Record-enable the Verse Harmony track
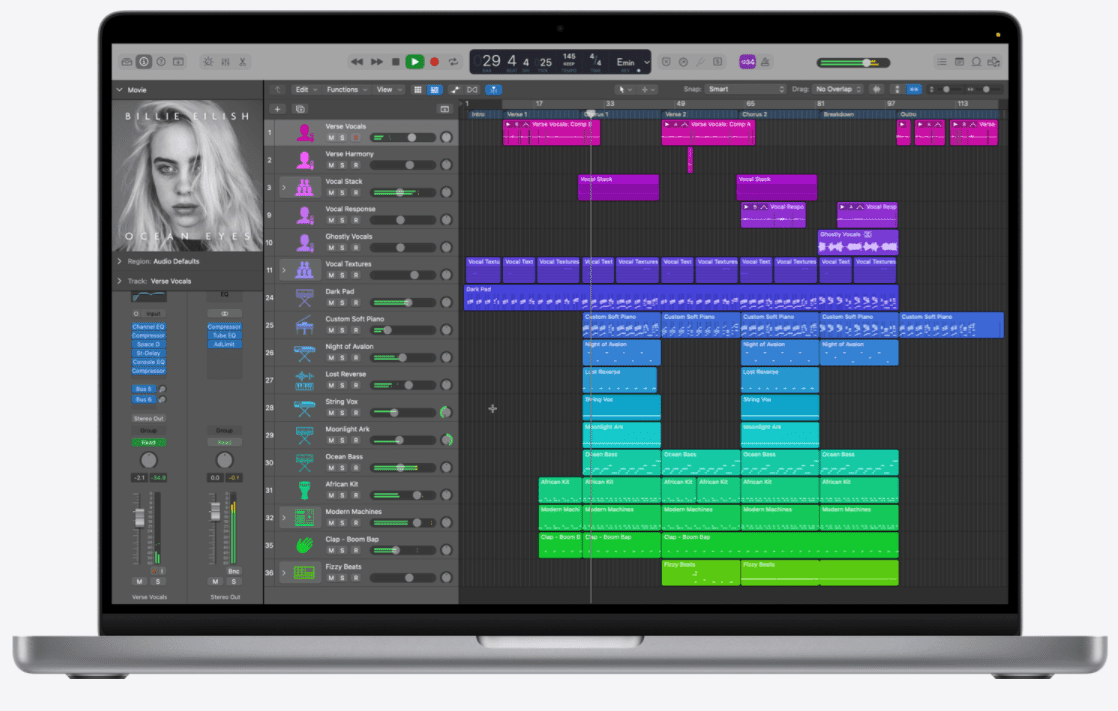The image size is (1118, 711). tap(354, 165)
